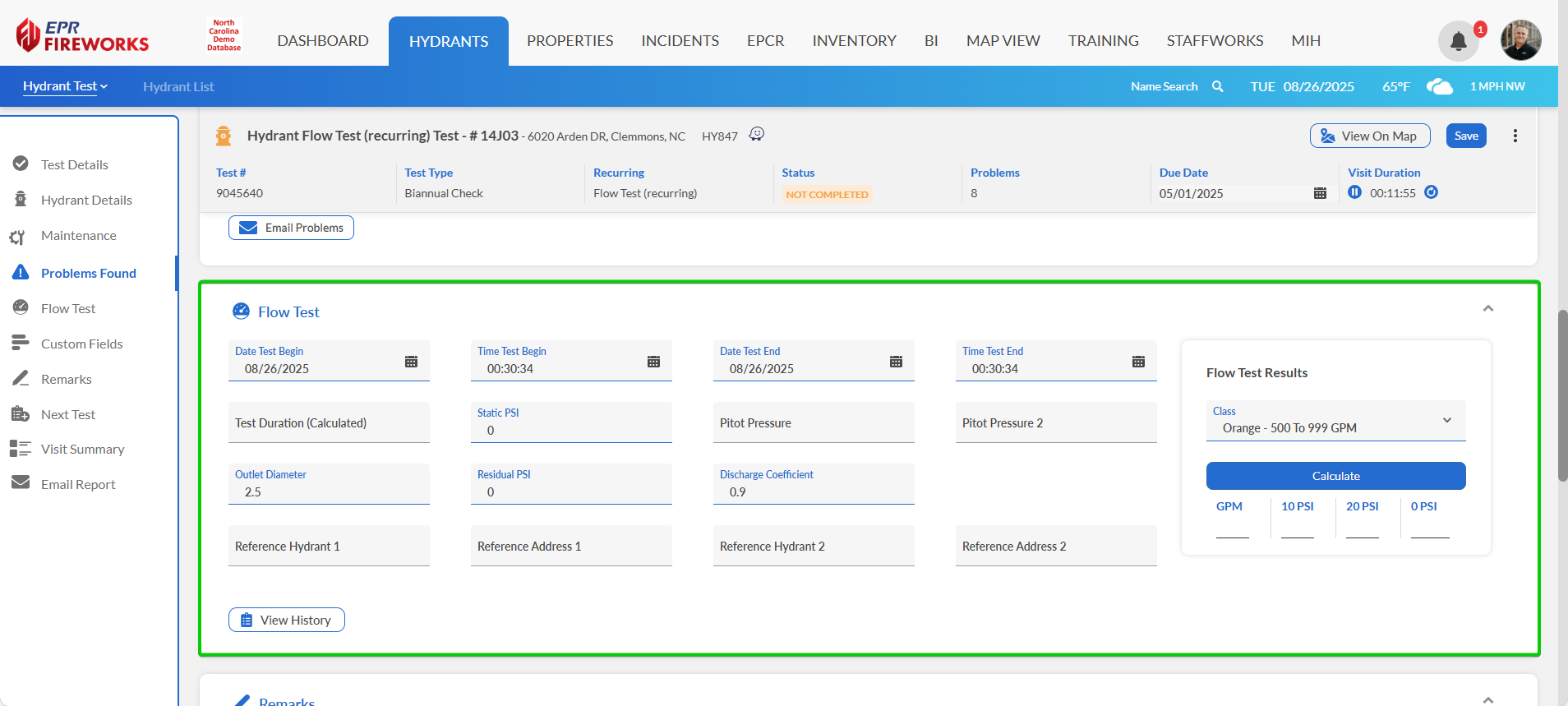
Task: Open the three-dot more options menu
Action: pos(1515,136)
